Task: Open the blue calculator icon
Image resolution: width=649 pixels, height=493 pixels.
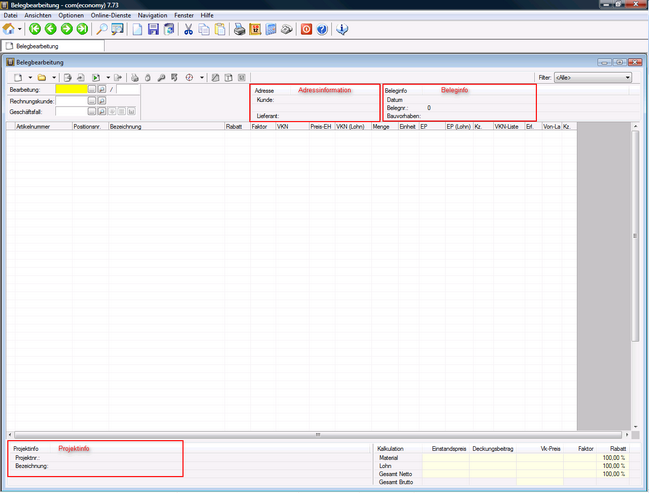Action: coord(271,29)
